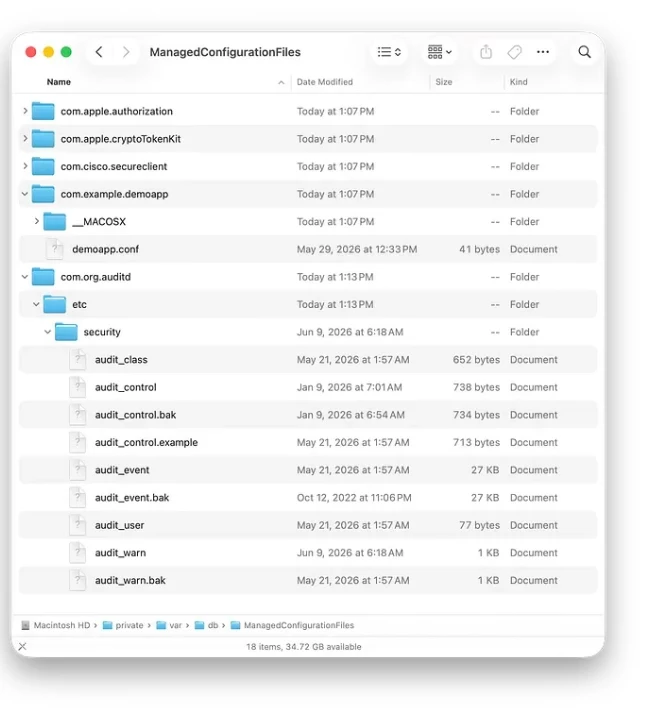This screenshot has height=724, width=662.
Task: Sort by the Name column header
Action: (x=59, y=82)
